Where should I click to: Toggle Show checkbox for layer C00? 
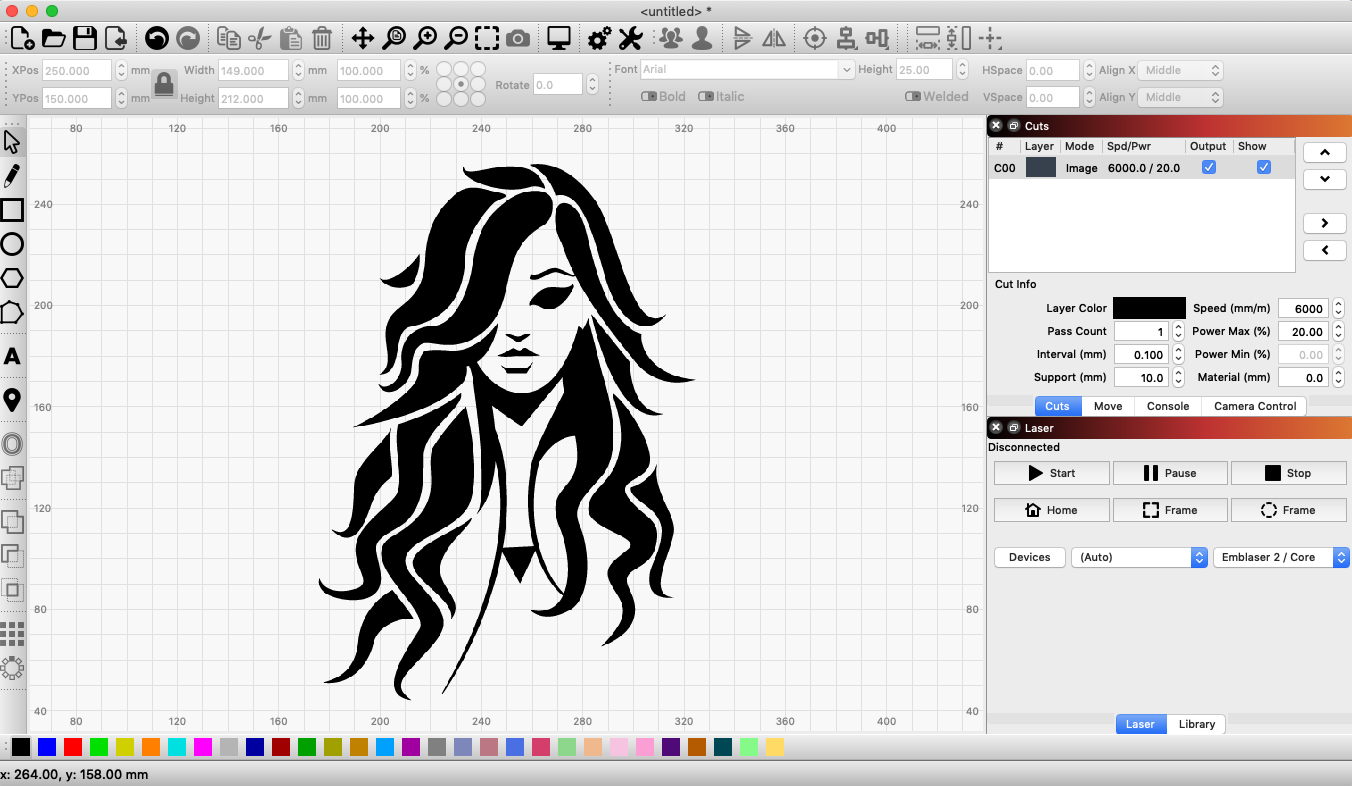(x=1263, y=168)
